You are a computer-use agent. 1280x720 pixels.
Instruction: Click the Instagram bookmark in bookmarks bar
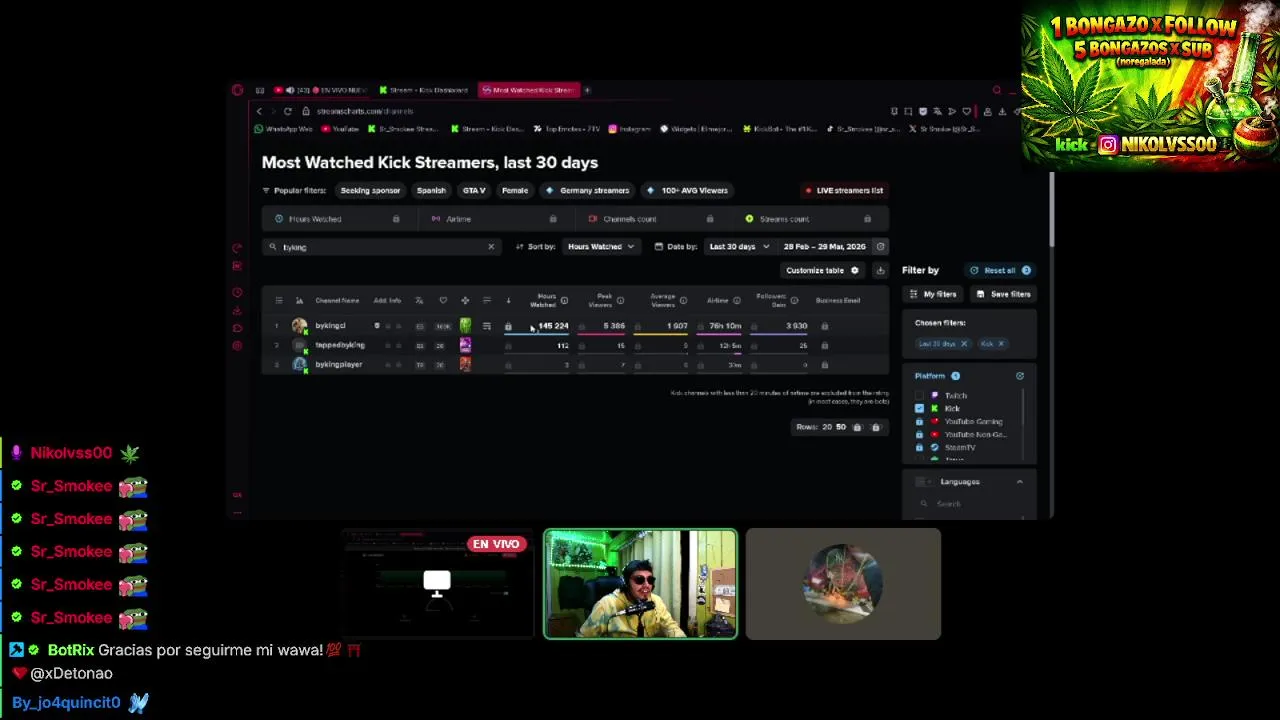[630, 129]
